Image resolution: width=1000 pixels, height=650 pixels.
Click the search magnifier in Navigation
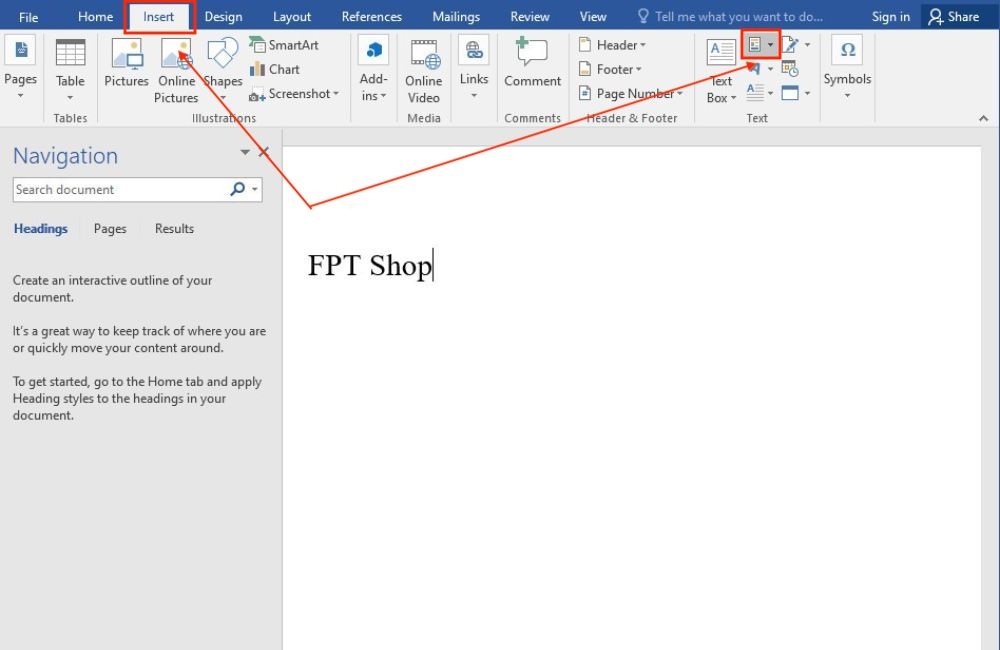pos(237,189)
